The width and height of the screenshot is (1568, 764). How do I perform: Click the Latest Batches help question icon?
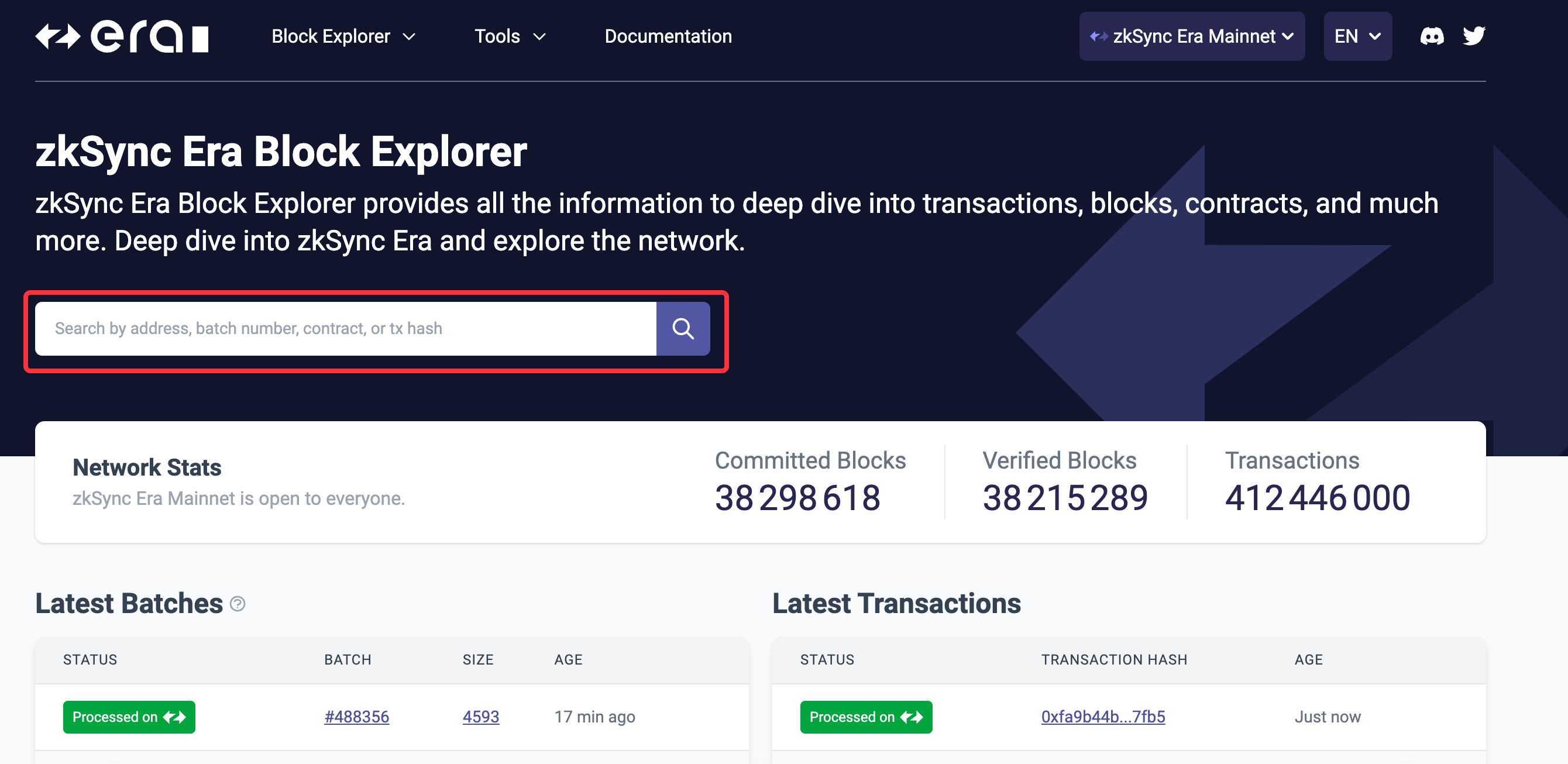(x=238, y=604)
